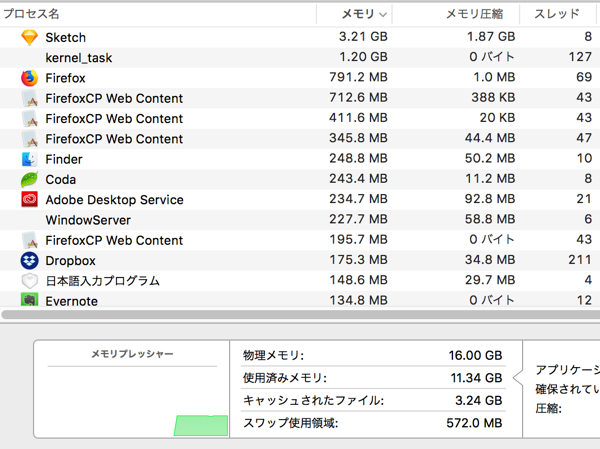
Task: Select the Evernote process name
Action: pyautogui.click(x=72, y=301)
